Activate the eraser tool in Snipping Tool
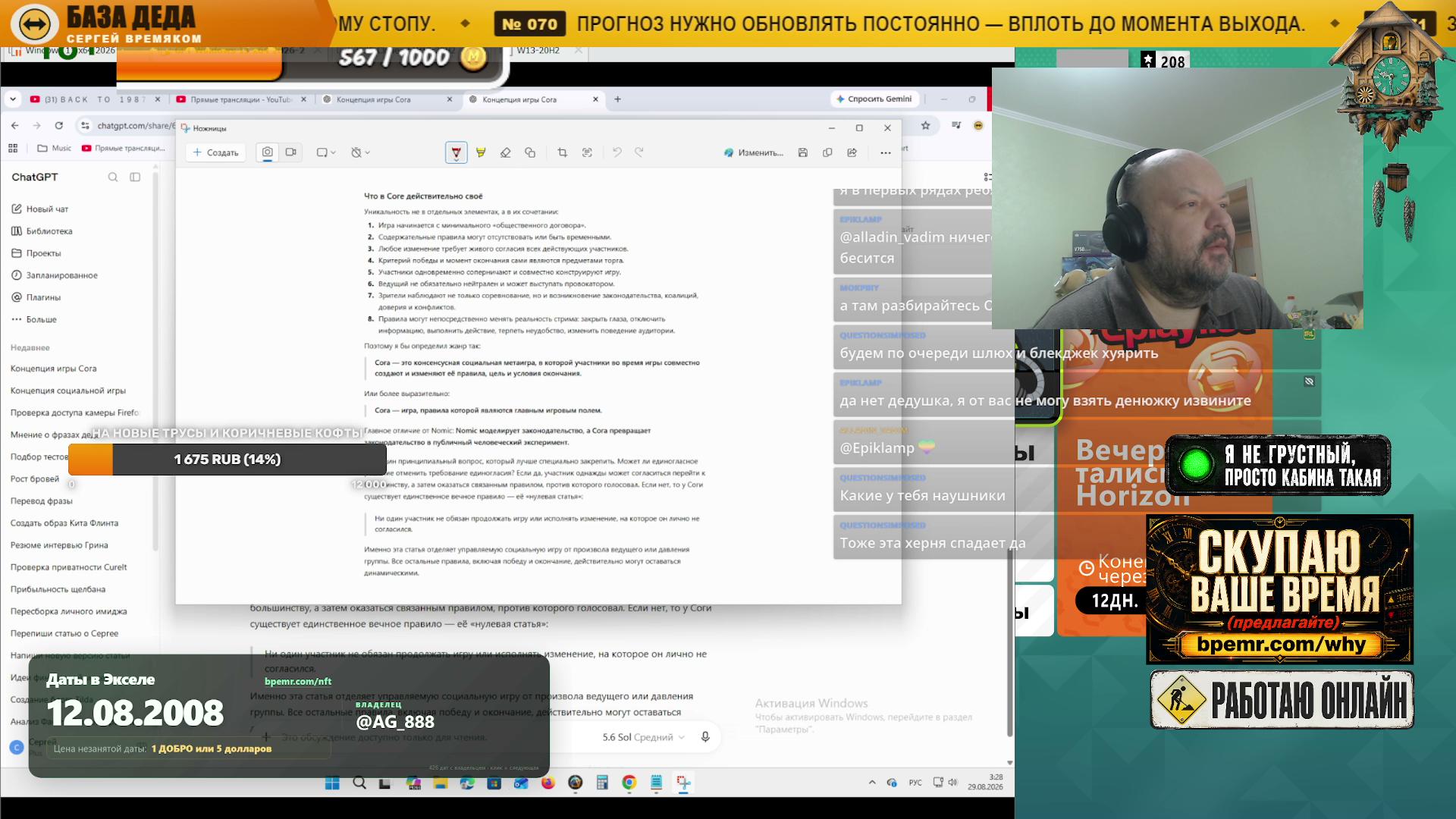 506,152
